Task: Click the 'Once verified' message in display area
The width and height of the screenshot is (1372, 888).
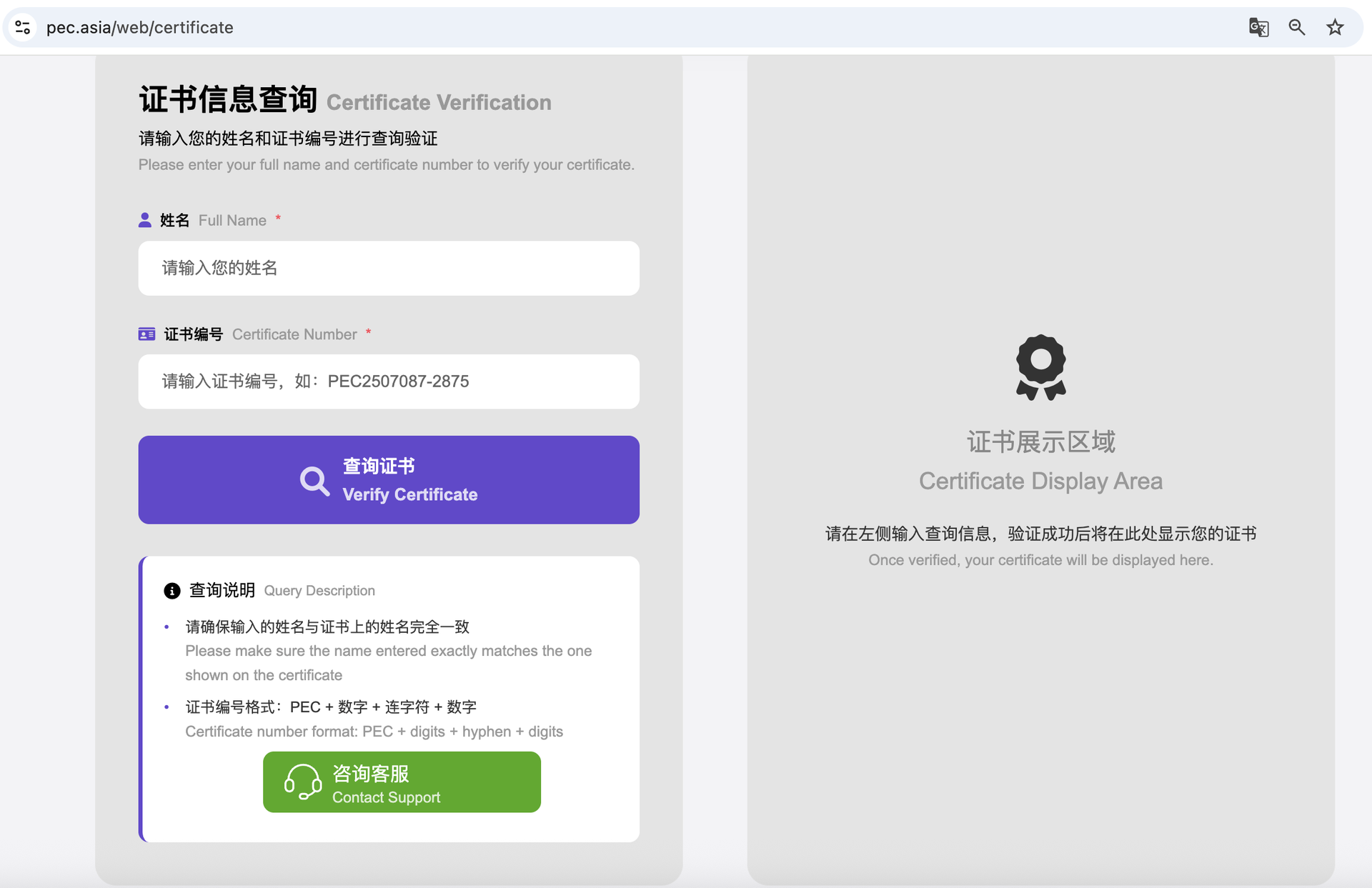Action: [x=1040, y=560]
